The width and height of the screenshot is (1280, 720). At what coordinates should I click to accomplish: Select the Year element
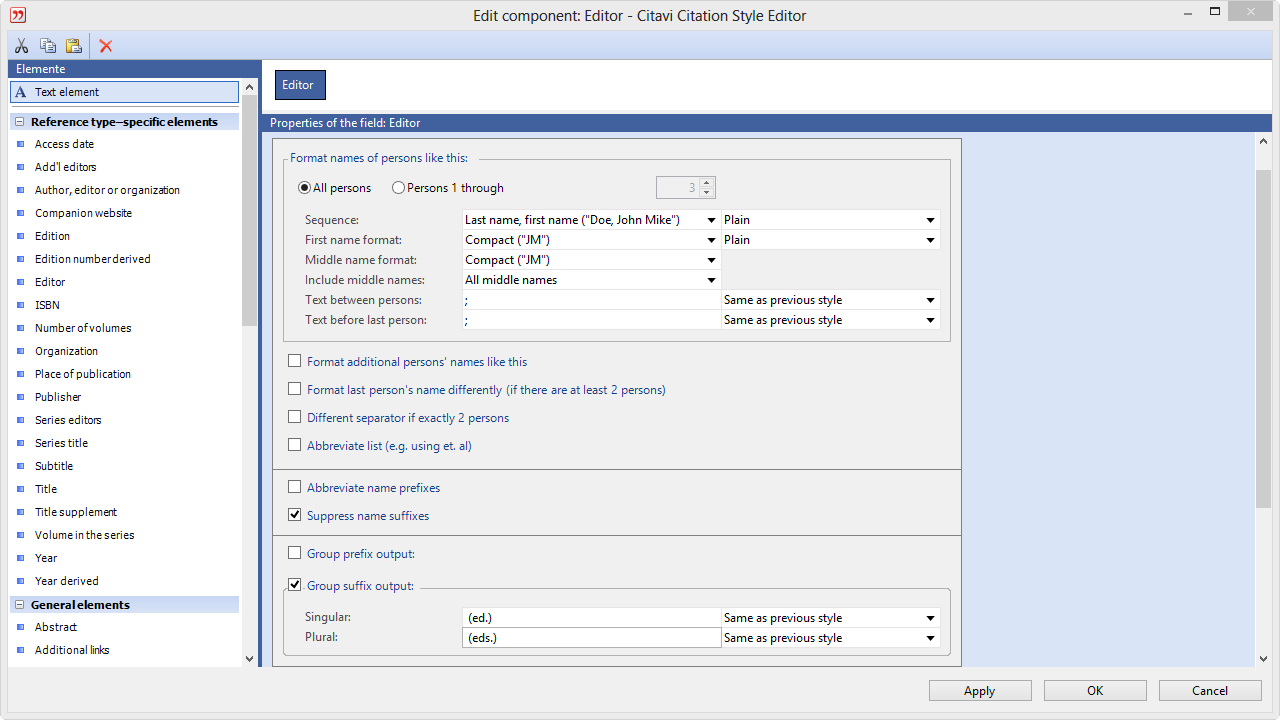pos(46,558)
